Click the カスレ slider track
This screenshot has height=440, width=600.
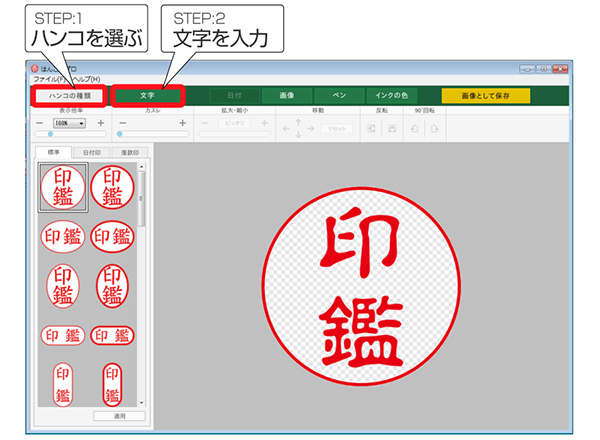pyautogui.click(x=150, y=134)
